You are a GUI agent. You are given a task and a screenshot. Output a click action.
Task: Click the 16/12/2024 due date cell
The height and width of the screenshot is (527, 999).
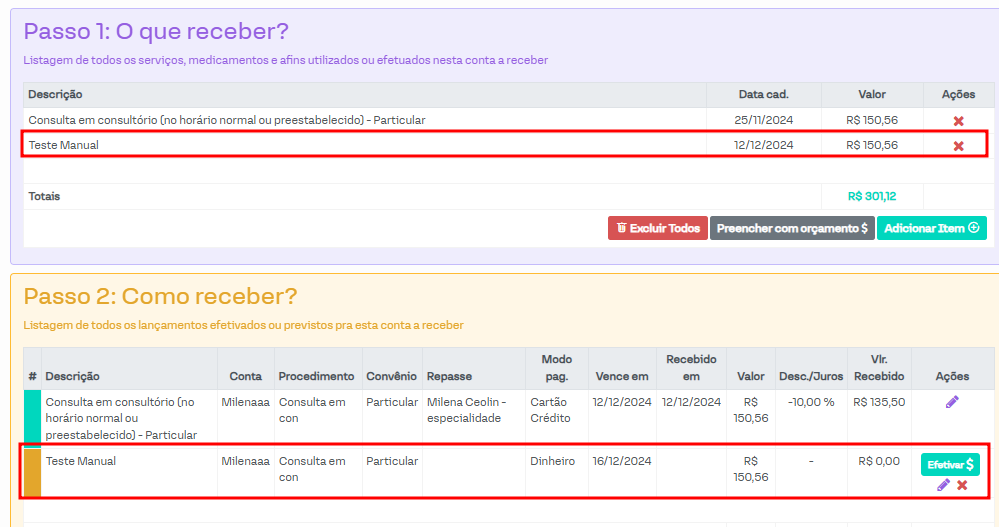pos(621,462)
